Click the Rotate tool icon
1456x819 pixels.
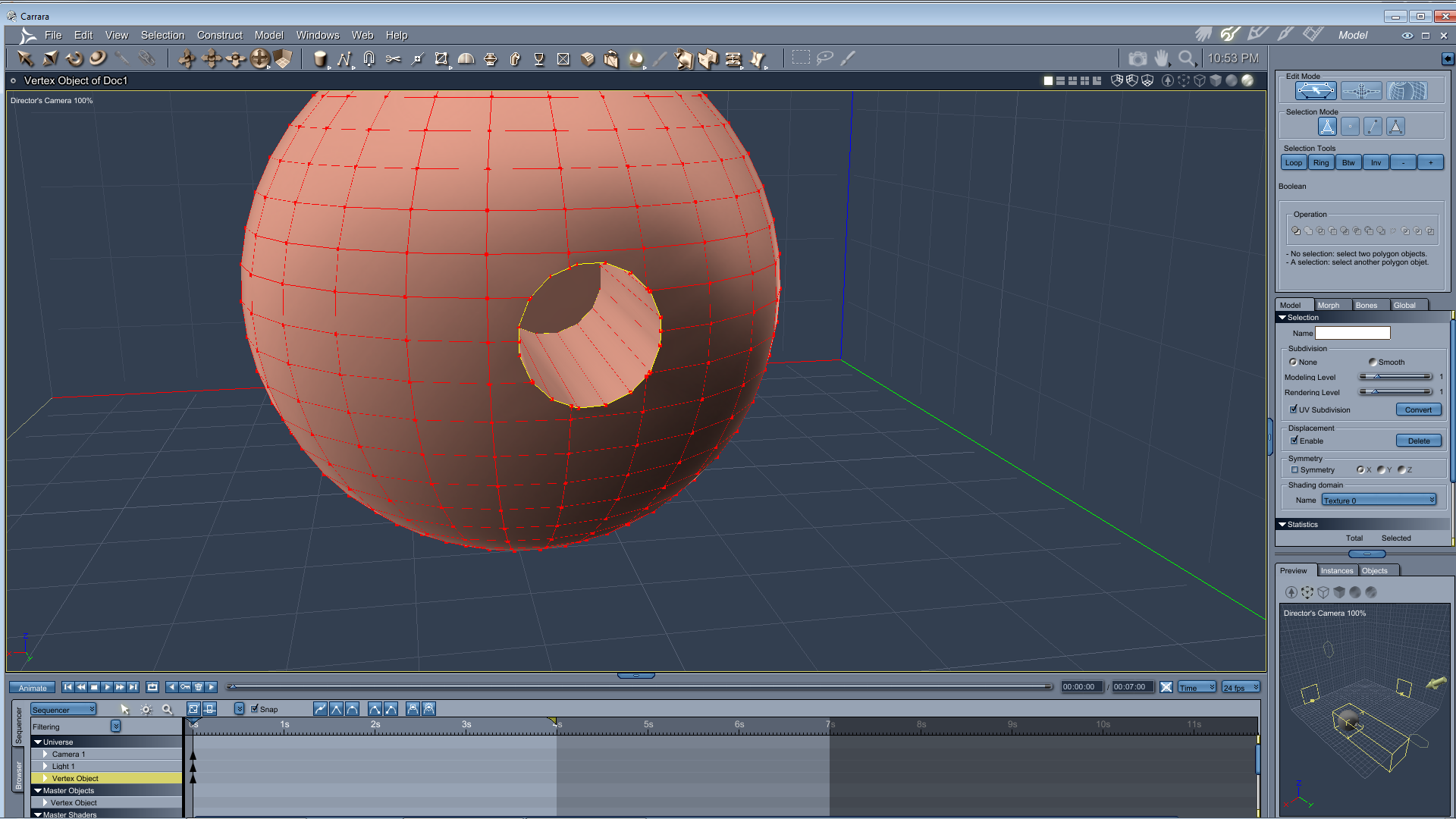pyautogui.click(x=74, y=58)
